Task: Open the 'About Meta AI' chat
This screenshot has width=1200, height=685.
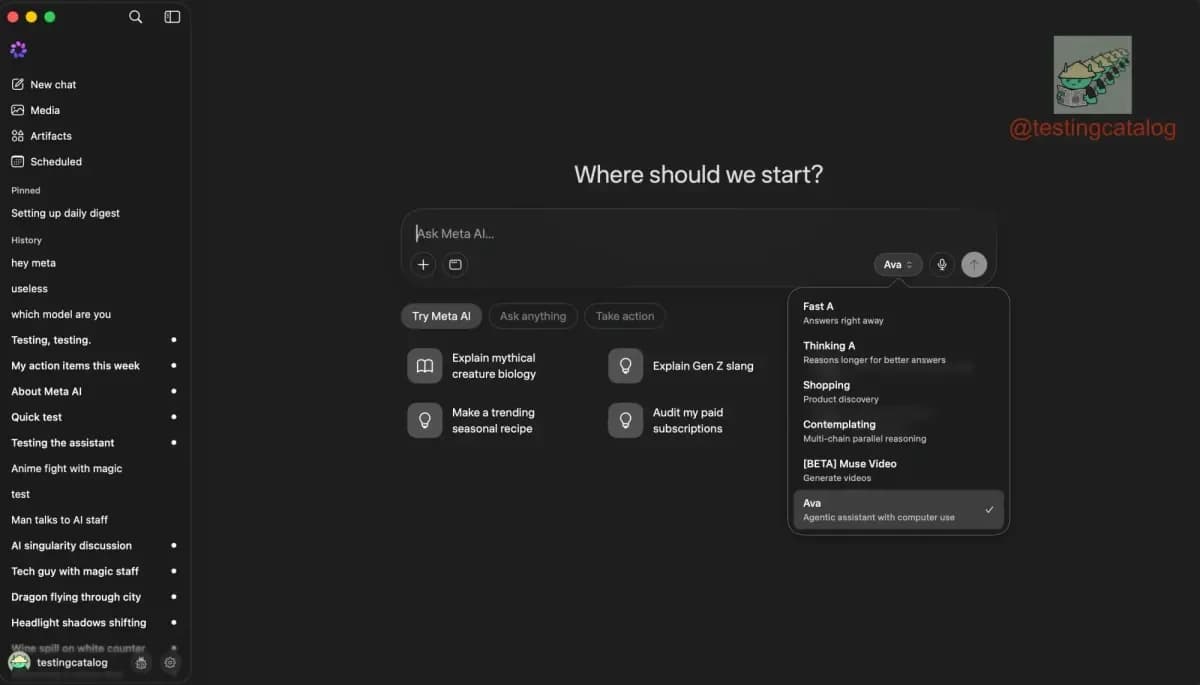Action: pos(47,392)
